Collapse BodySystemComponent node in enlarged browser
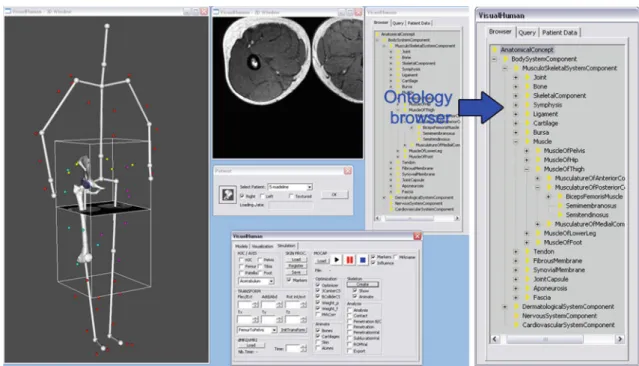639x366 pixels. (494, 59)
